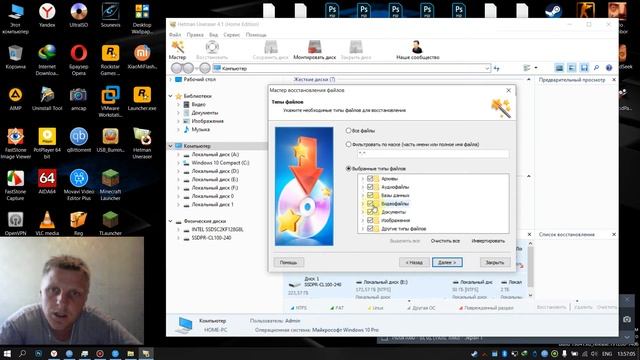Click the search magnifier icon in Hetman toolbar
Screen dimensions: 640x360
596,68
